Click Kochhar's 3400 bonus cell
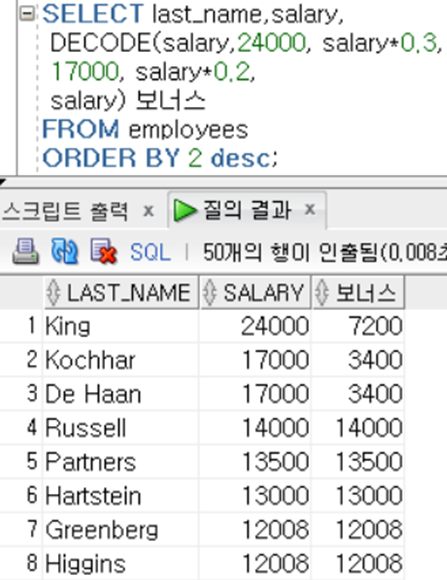Screen dimensions: 447x580 [358, 360]
